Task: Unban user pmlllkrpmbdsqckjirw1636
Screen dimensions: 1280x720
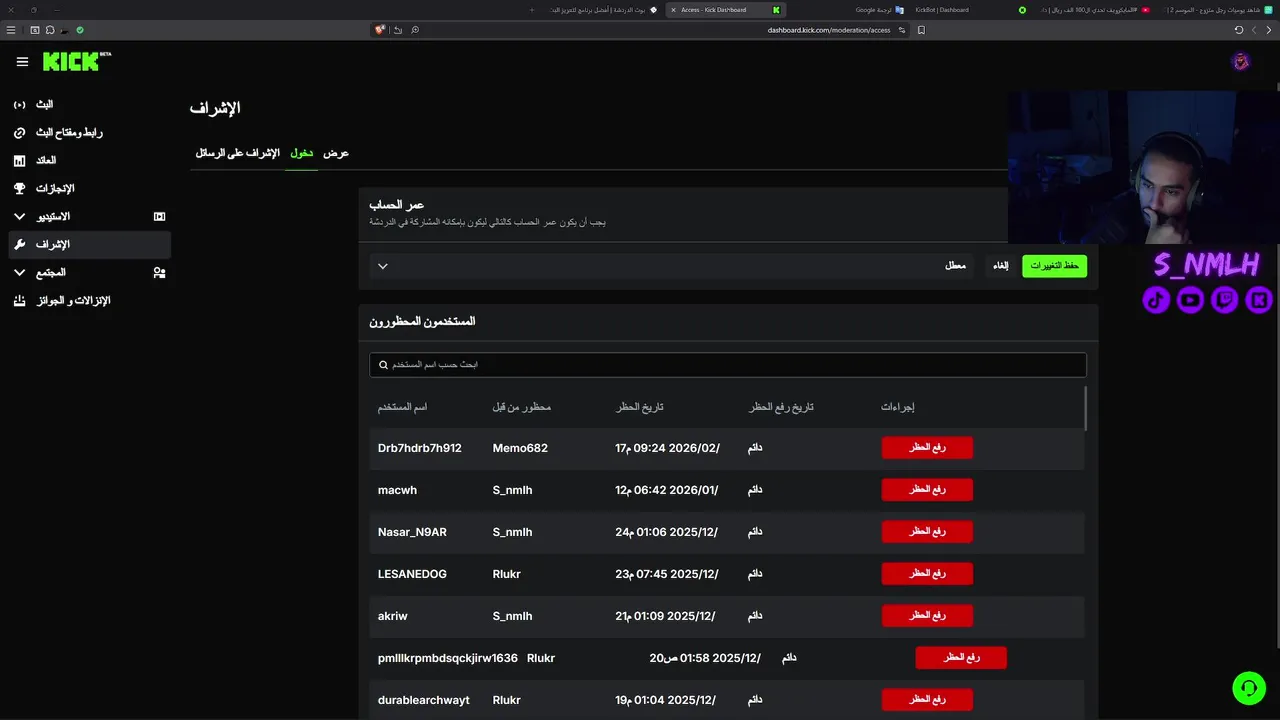Action: [961, 658]
